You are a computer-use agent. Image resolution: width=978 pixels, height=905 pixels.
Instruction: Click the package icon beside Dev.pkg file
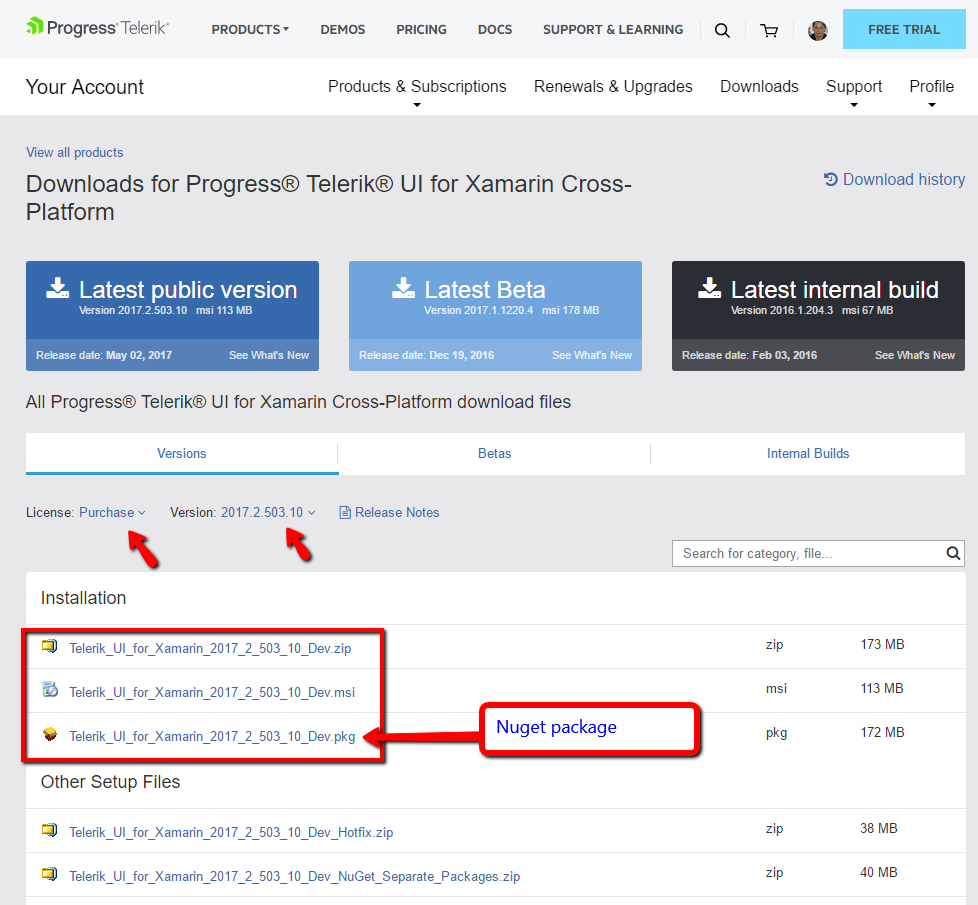(50, 734)
